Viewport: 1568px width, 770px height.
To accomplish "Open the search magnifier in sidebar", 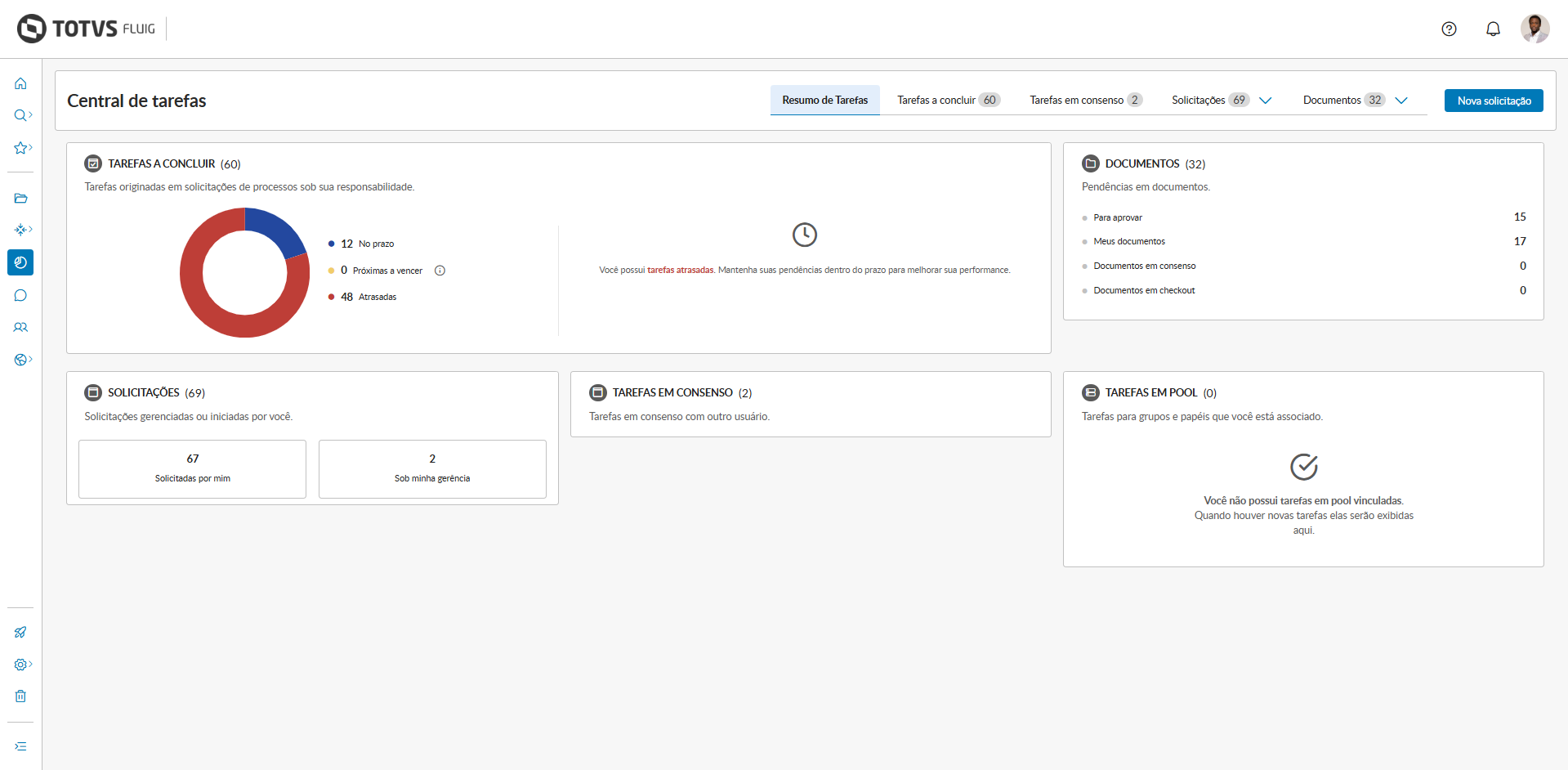I will coord(20,115).
